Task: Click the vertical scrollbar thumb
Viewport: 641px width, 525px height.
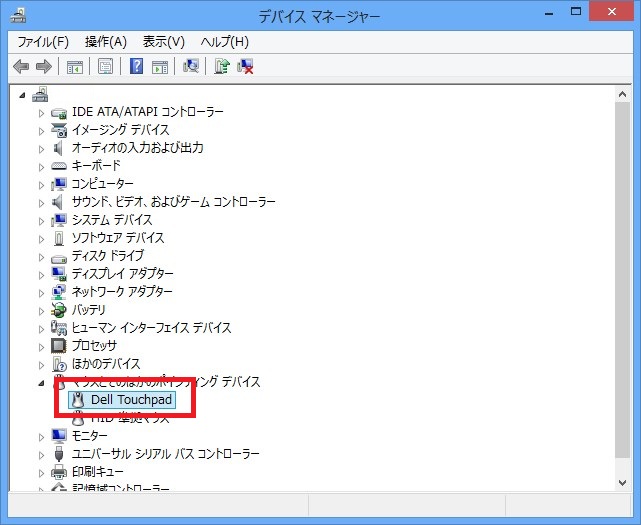Action: (x=623, y=280)
